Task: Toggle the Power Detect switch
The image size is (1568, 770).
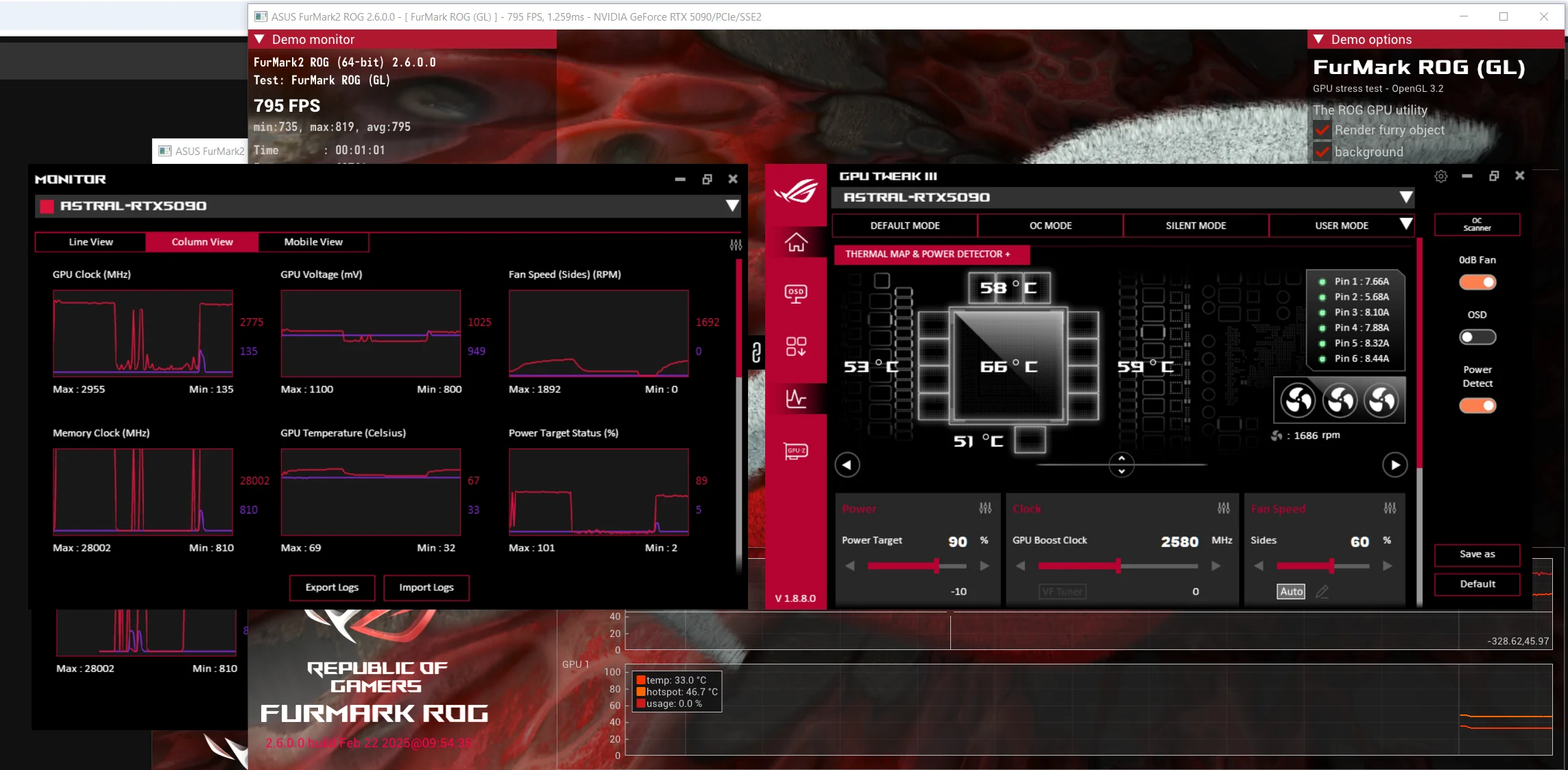Action: click(1477, 406)
